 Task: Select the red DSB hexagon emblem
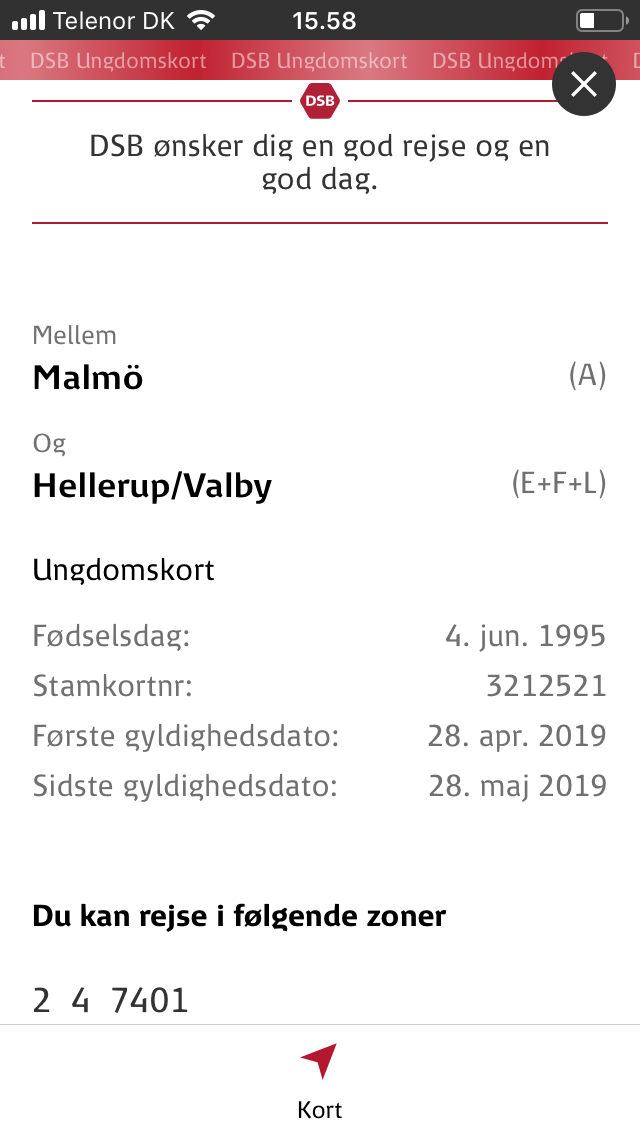[319, 100]
